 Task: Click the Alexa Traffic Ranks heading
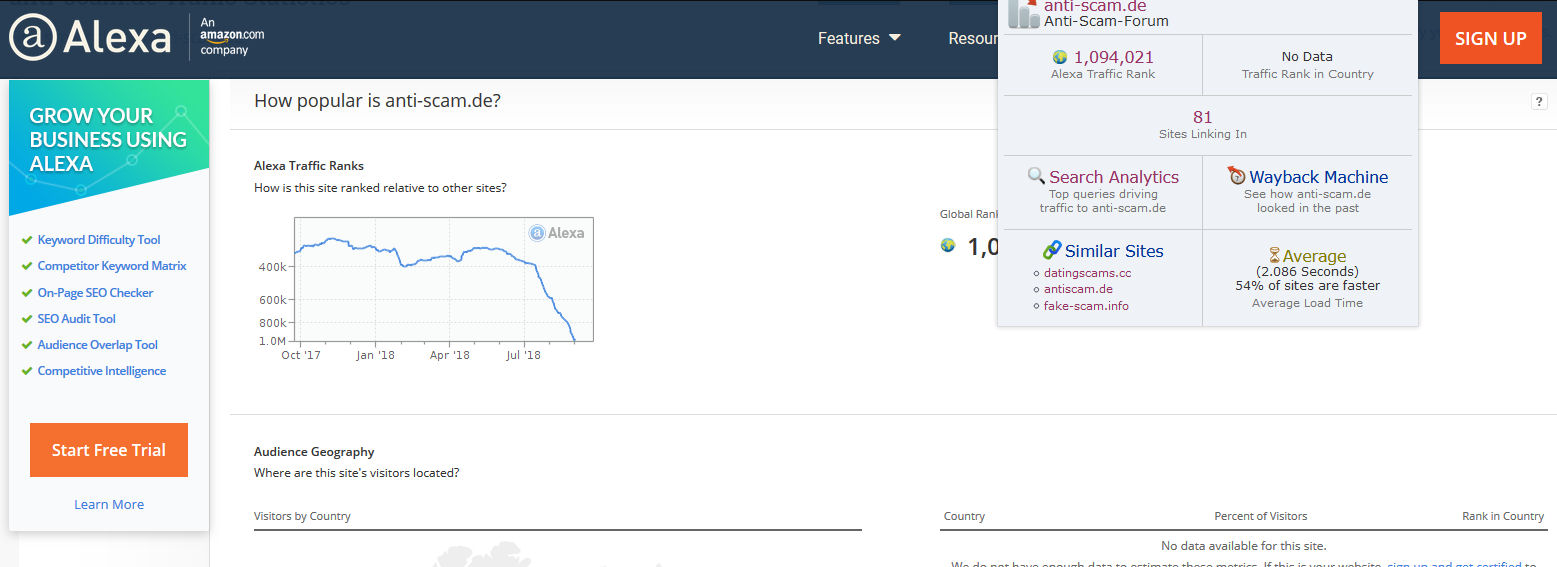pos(309,166)
